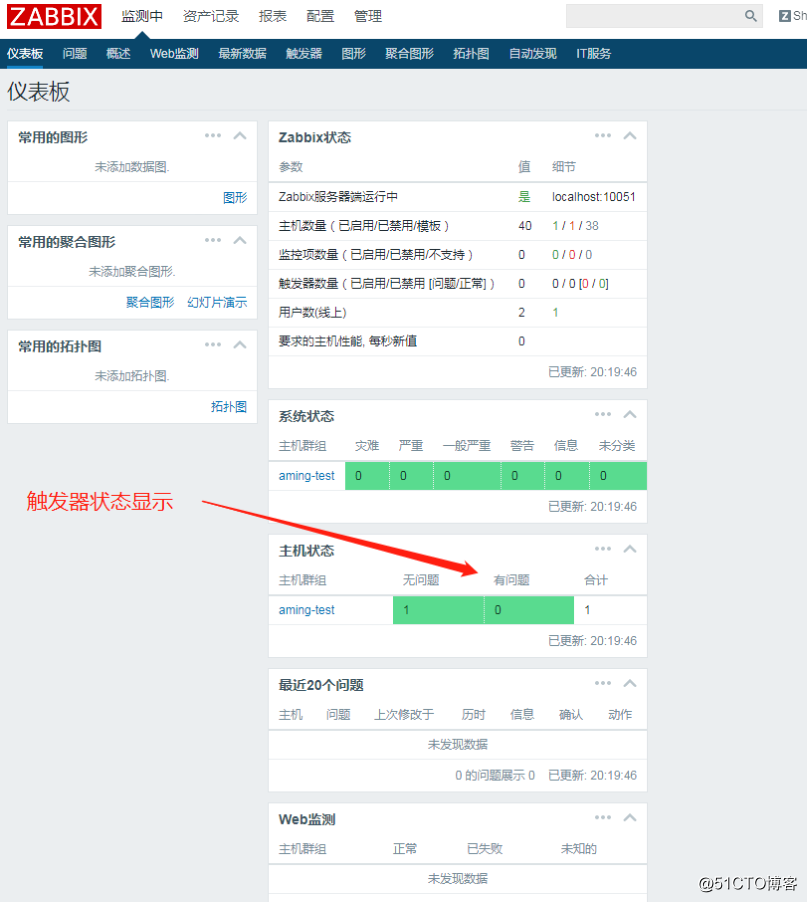Collapse the 系统状态 widget

click(x=630, y=414)
